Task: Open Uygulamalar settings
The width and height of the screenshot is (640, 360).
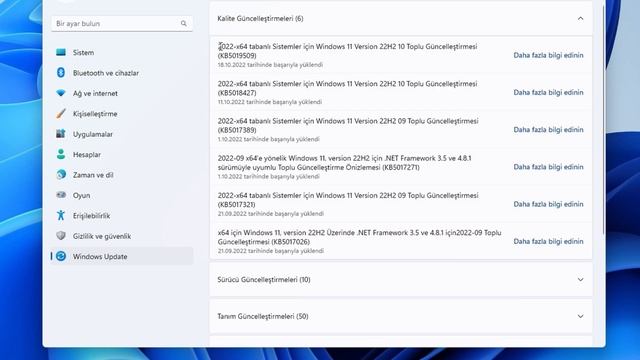Action: 122,134
